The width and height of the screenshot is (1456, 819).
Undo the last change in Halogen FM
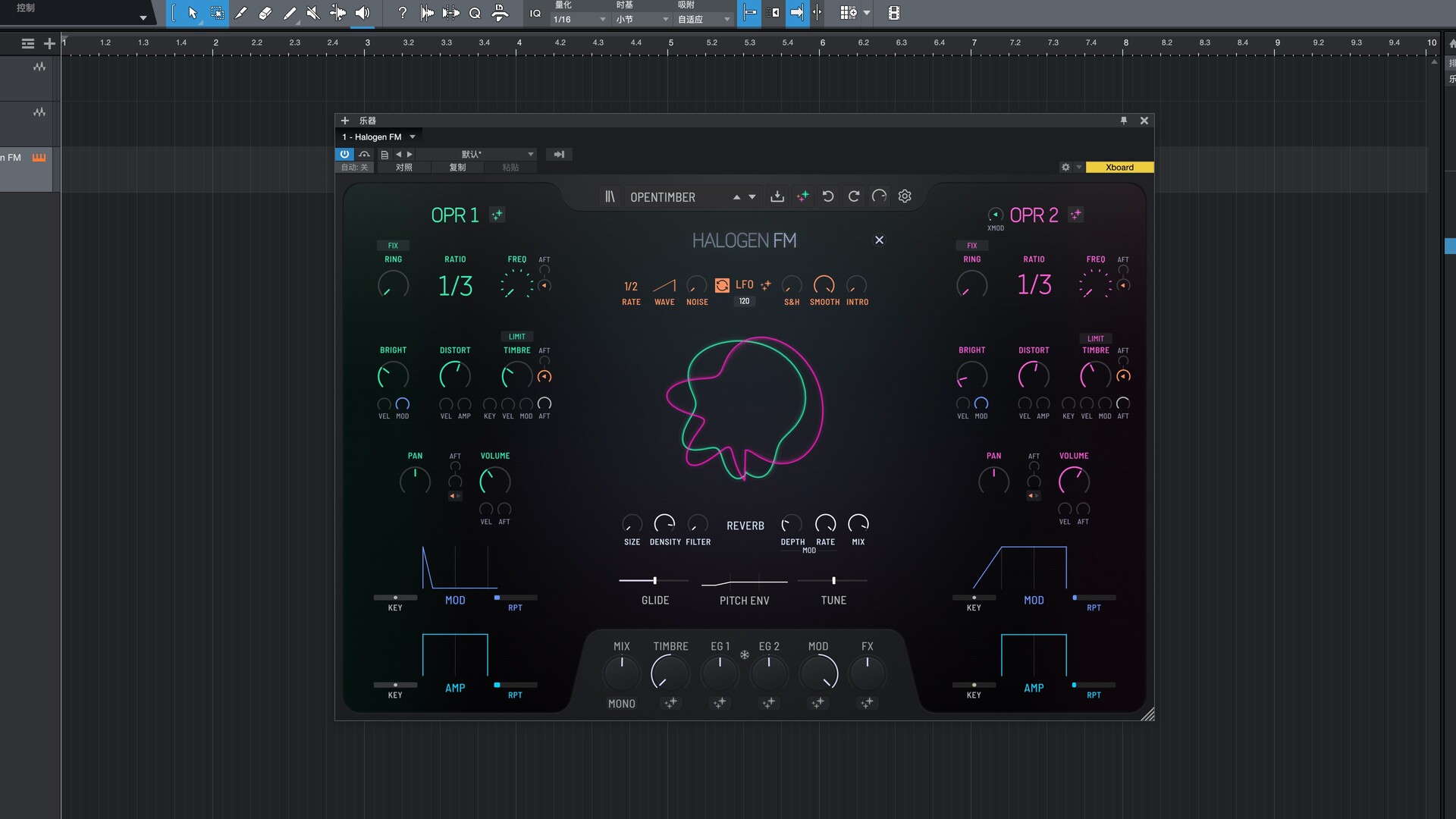coord(828,196)
